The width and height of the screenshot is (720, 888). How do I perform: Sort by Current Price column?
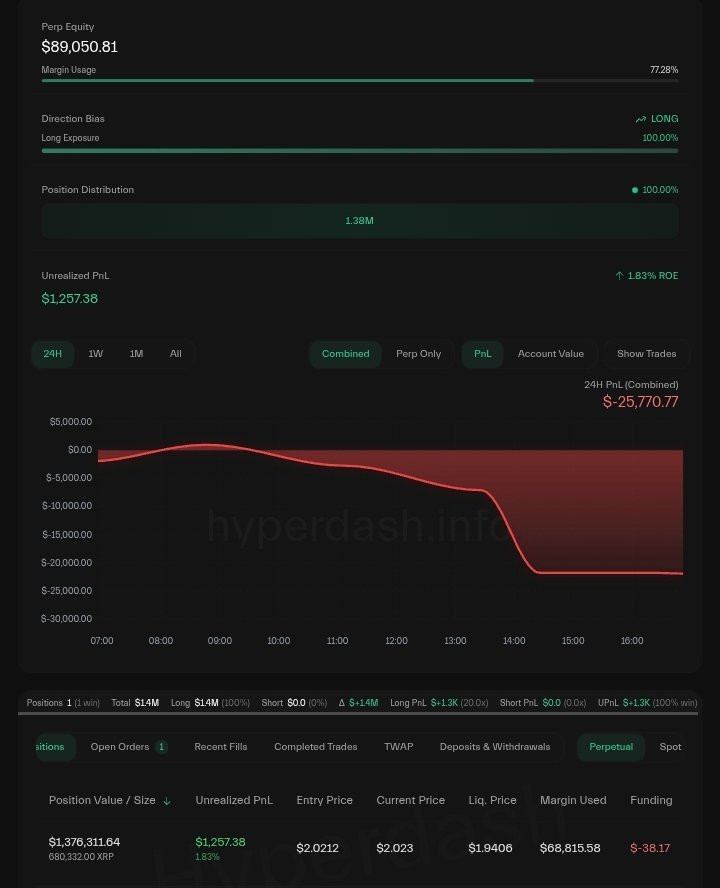(411, 800)
